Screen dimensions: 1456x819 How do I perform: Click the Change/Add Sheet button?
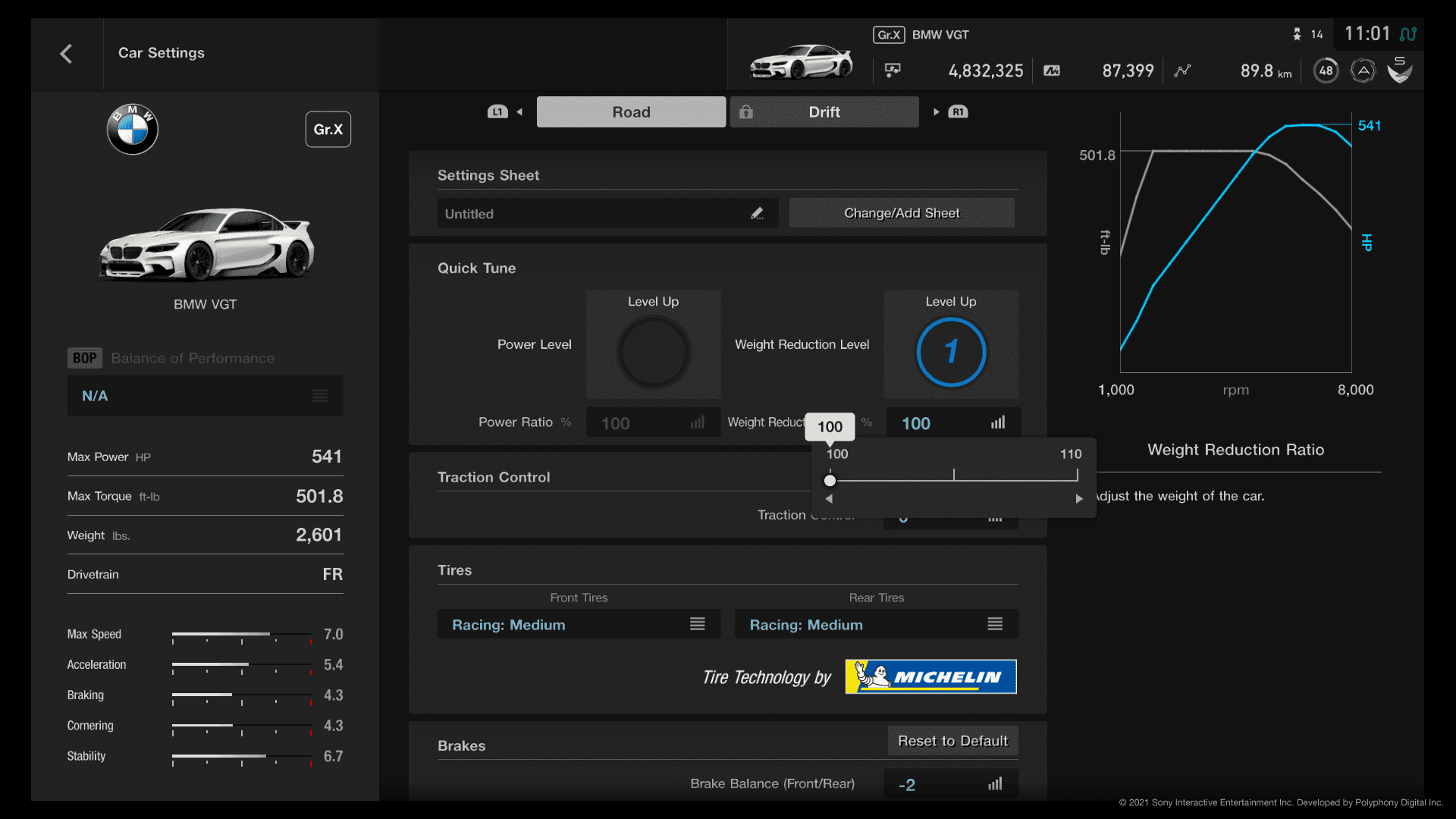tap(902, 213)
